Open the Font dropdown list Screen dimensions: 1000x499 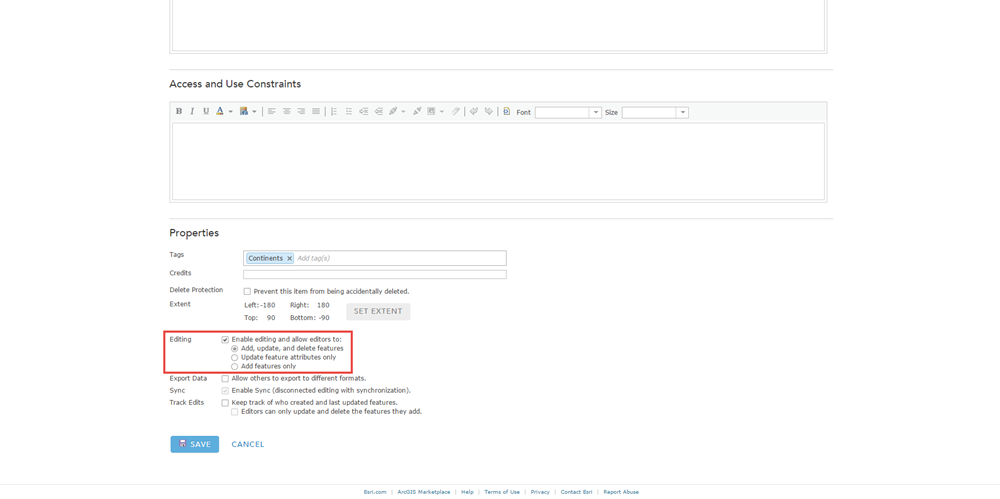(x=596, y=112)
